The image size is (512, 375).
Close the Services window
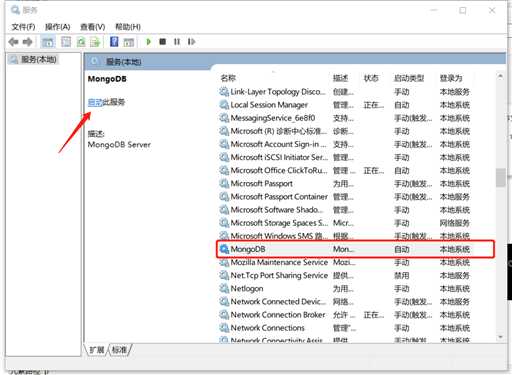pyautogui.click(x=492, y=10)
